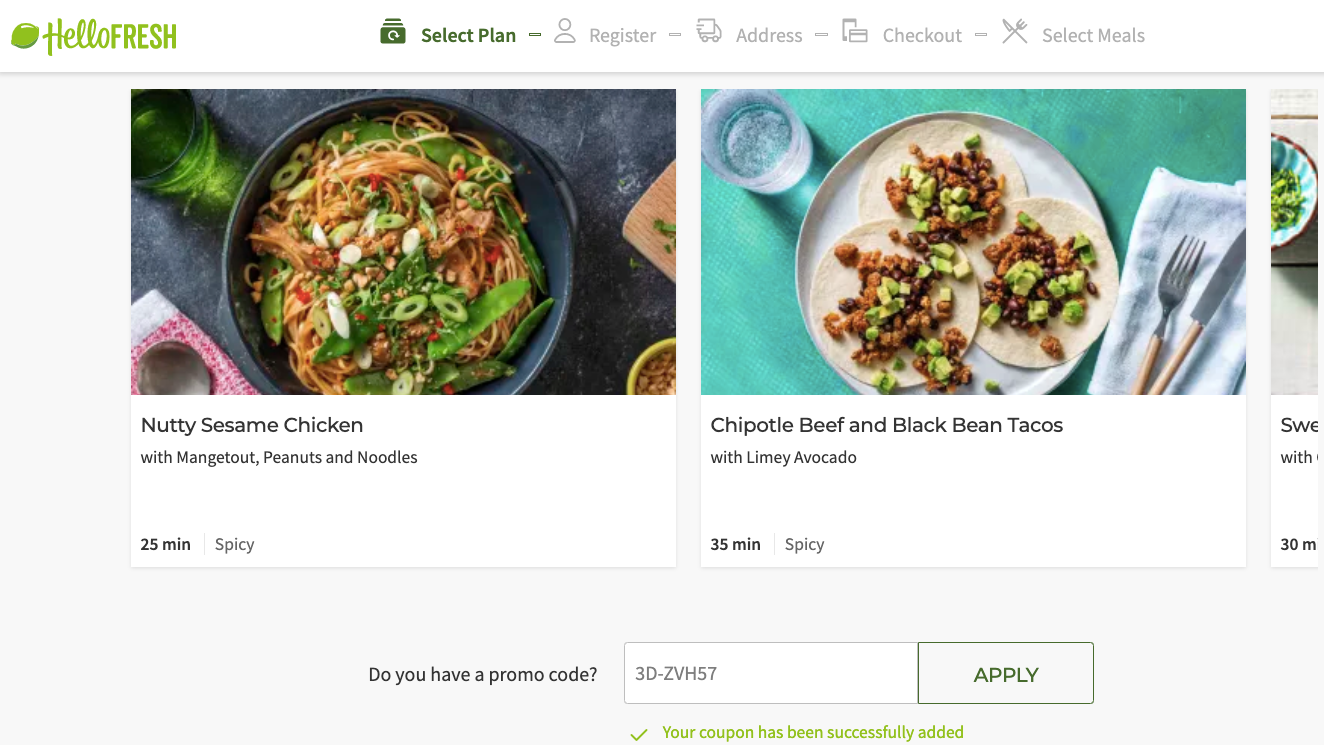Screen dimensions: 1324x745
Task: Click the checkmark beside the coupon confirmation
Action: pyautogui.click(x=638, y=733)
